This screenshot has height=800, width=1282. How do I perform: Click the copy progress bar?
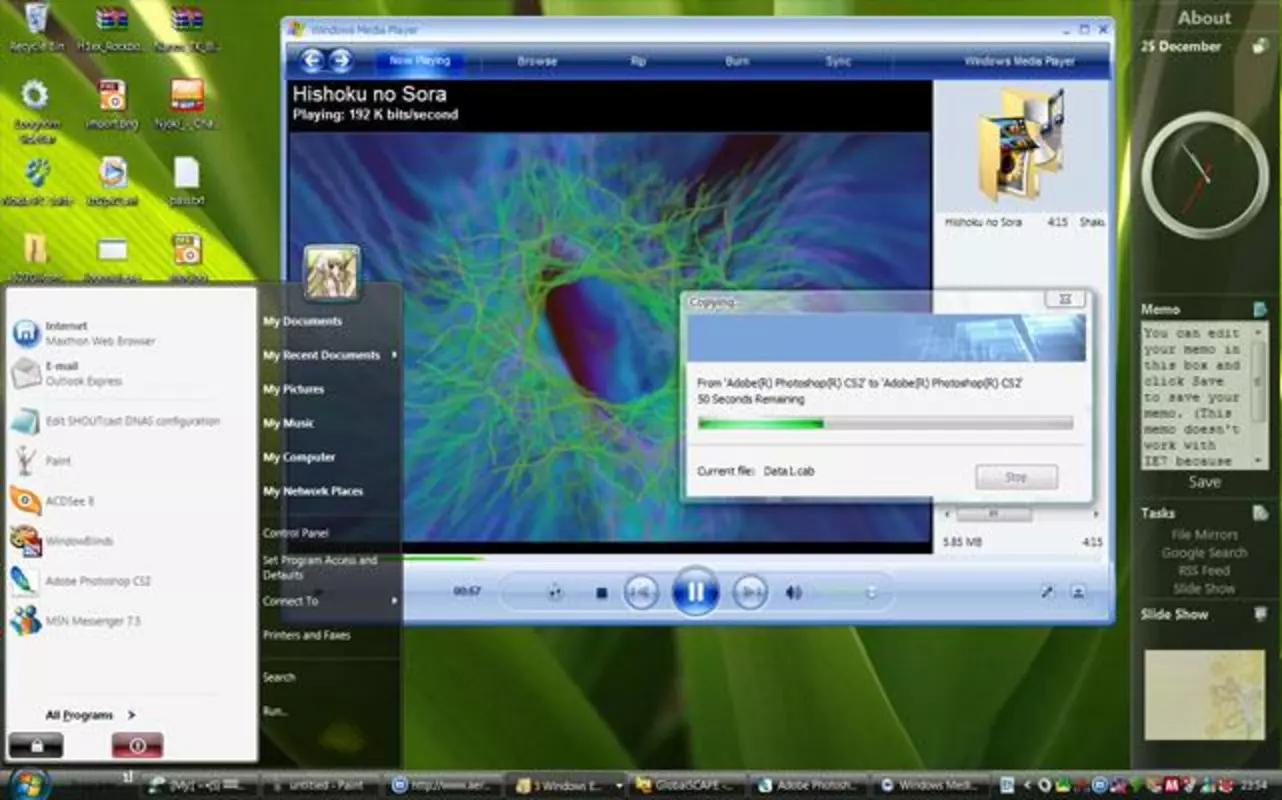coord(885,423)
